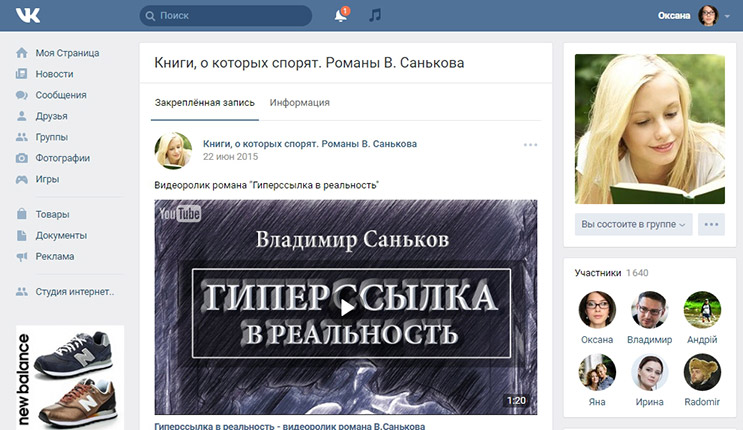Image resolution: width=743 pixels, height=430 pixels.
Task: Open the group actions three-dot button
Action: click(x=711, y=224)
